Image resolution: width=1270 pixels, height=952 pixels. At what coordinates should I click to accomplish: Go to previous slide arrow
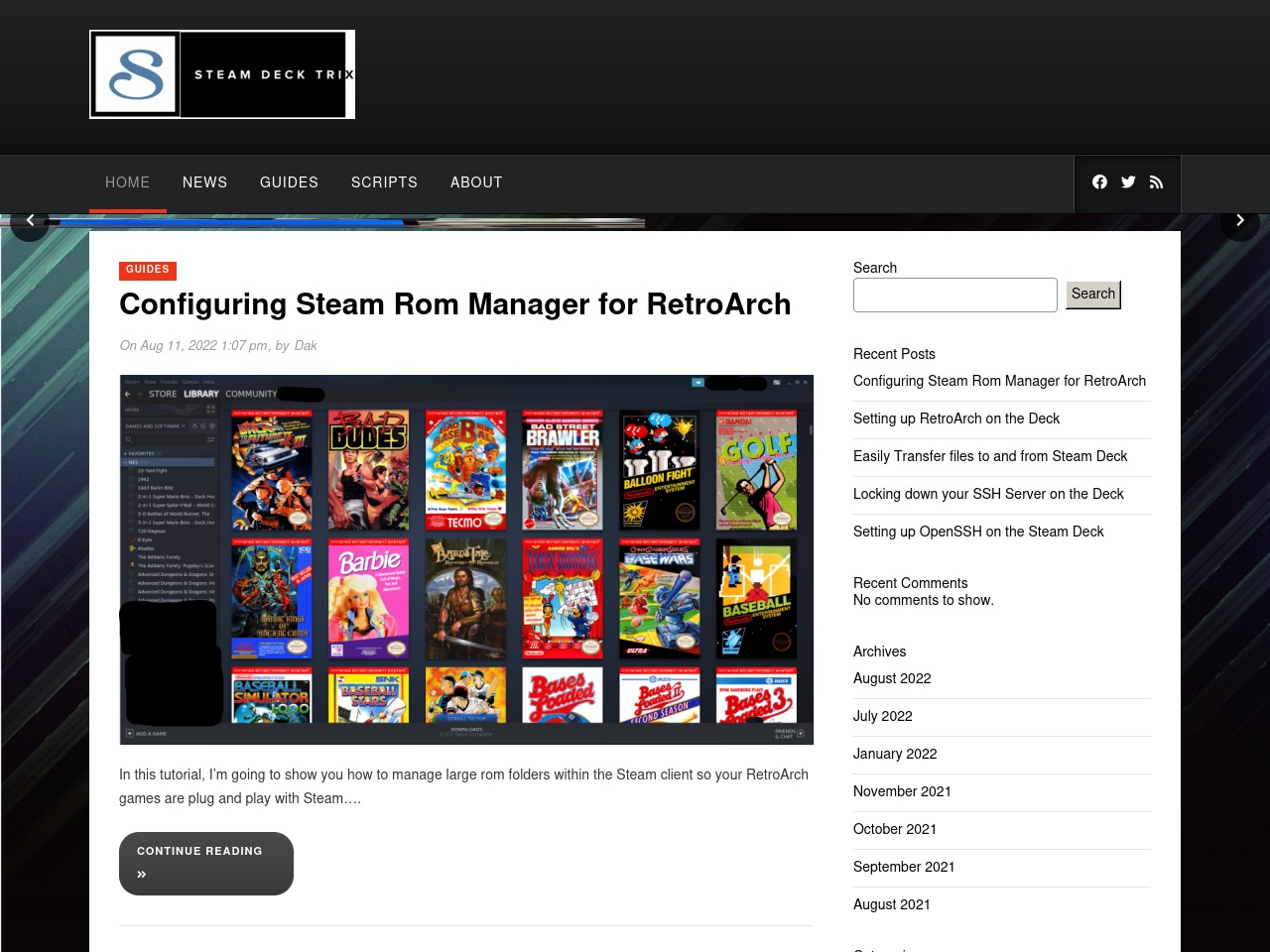pyautogui.click(x=30, y=220)
